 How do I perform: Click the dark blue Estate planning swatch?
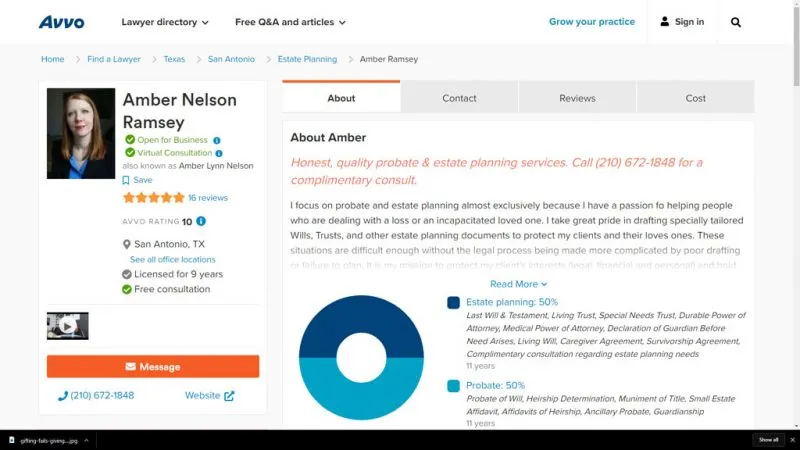click(453, 302)
